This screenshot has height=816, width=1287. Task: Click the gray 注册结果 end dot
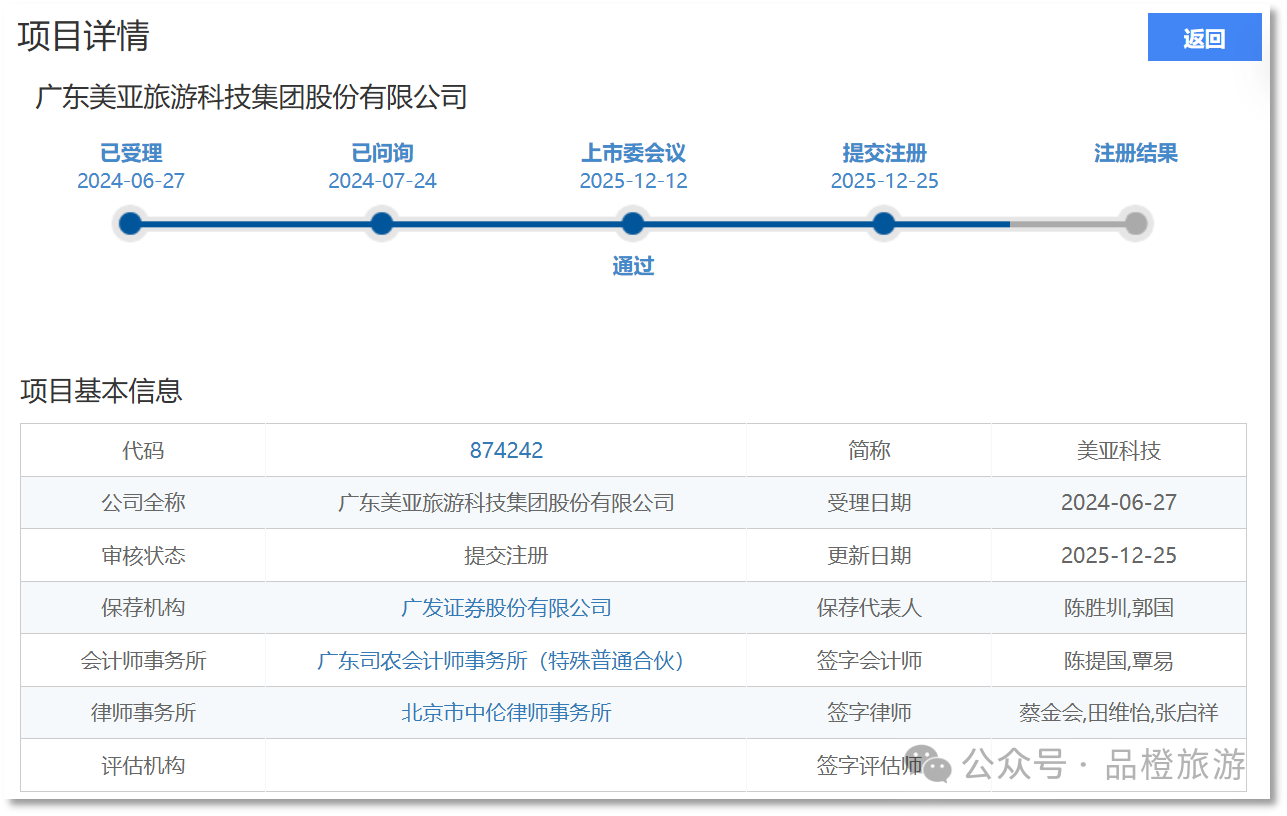click(1135, 223)
